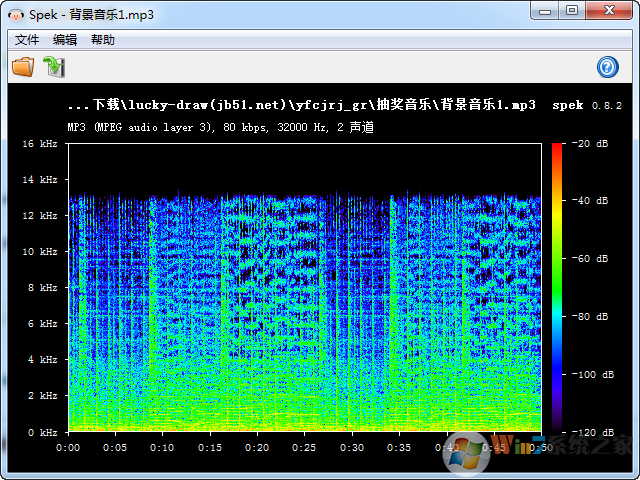
Task: Click the 2 kHz axis label
Action: coord(42,396)
